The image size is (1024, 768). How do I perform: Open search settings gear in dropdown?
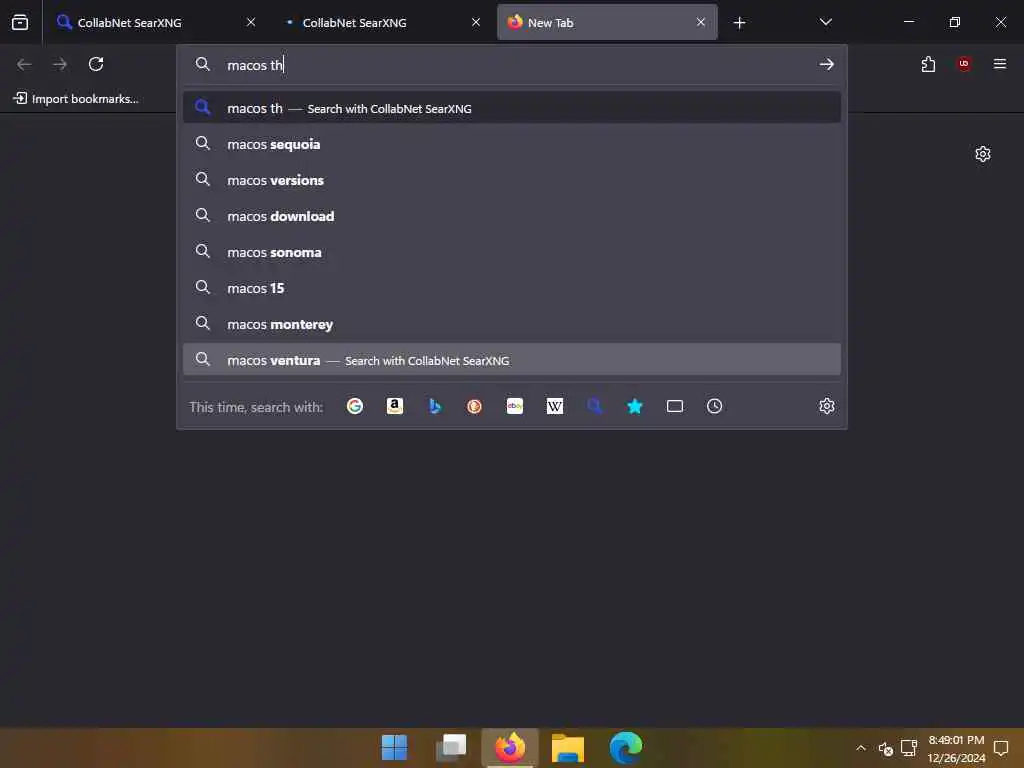click(x=827, y=406)
